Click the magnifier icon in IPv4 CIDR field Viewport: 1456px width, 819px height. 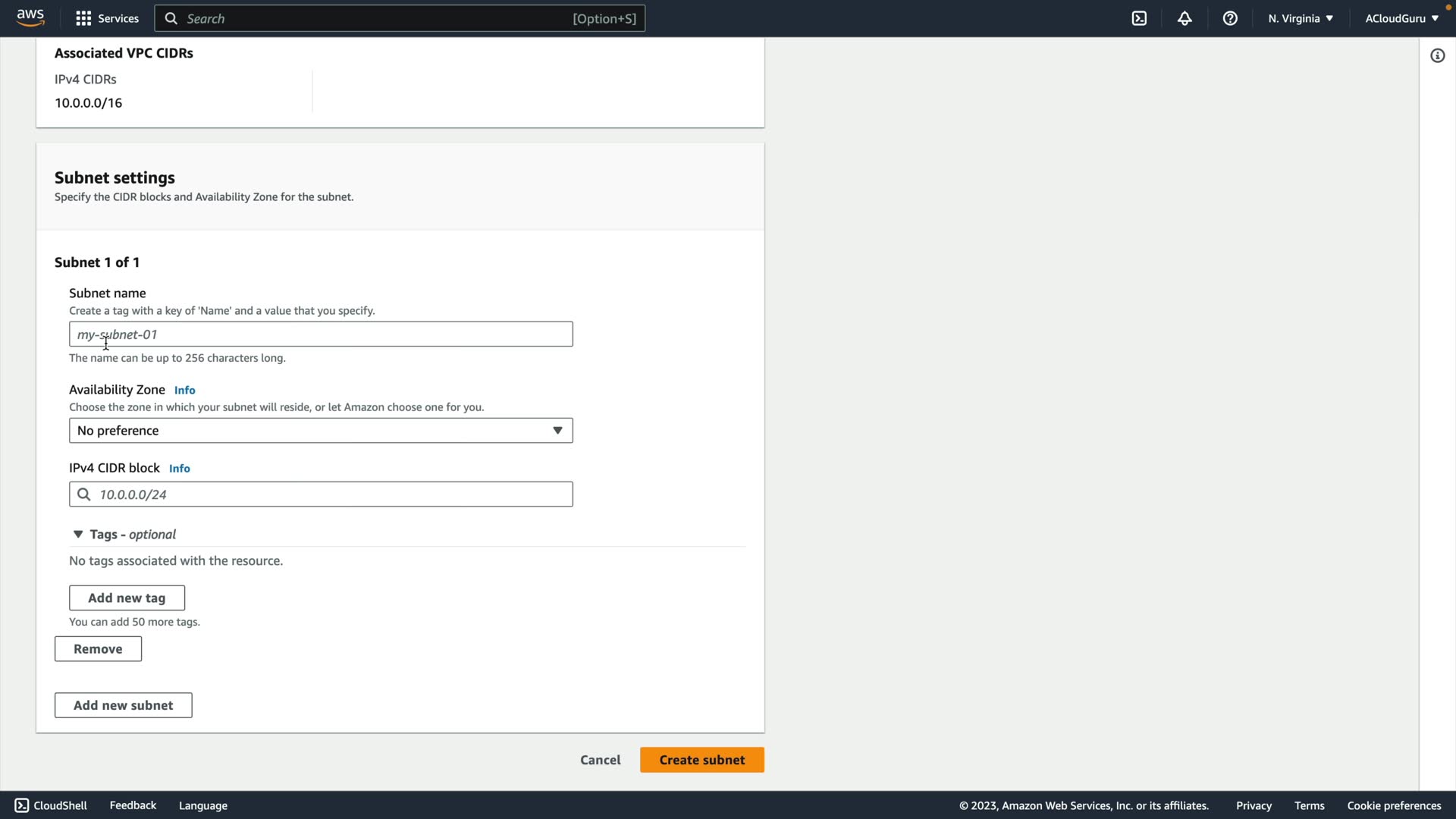click(84, 494)
